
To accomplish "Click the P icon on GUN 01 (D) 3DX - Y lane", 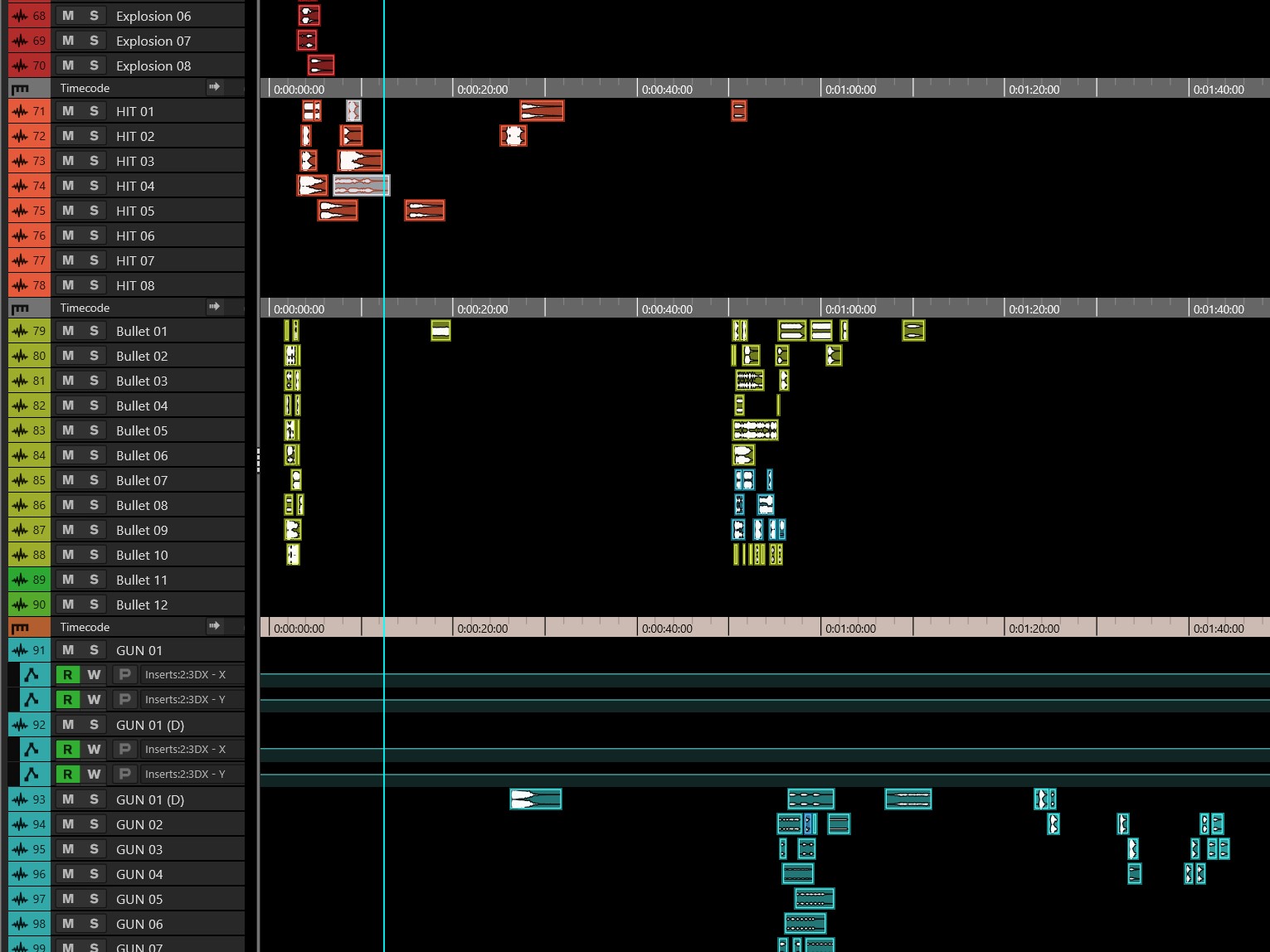I will tap(125, 774).
